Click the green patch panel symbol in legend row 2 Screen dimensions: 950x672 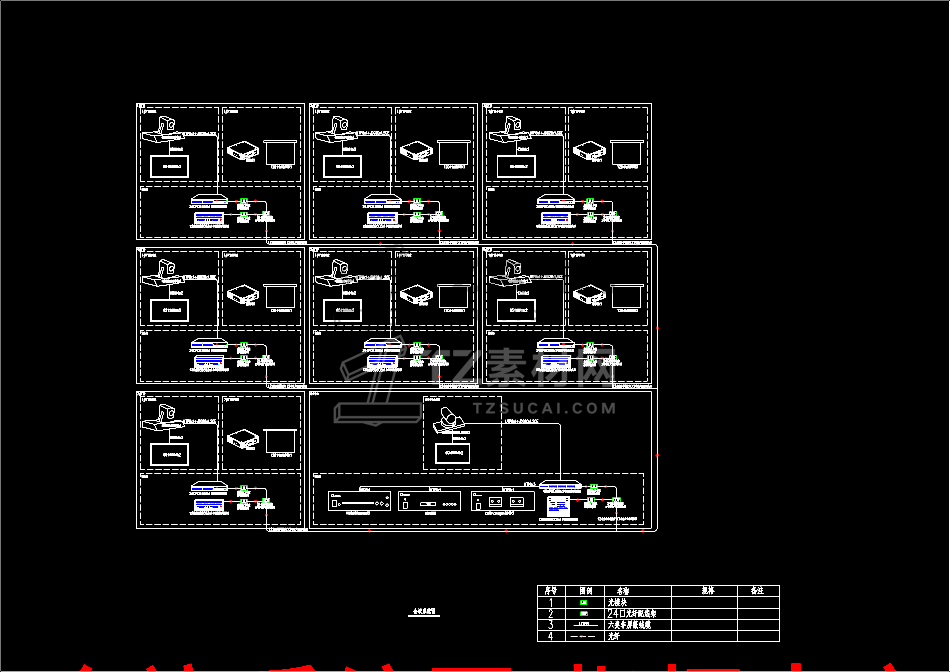point(584,613)
